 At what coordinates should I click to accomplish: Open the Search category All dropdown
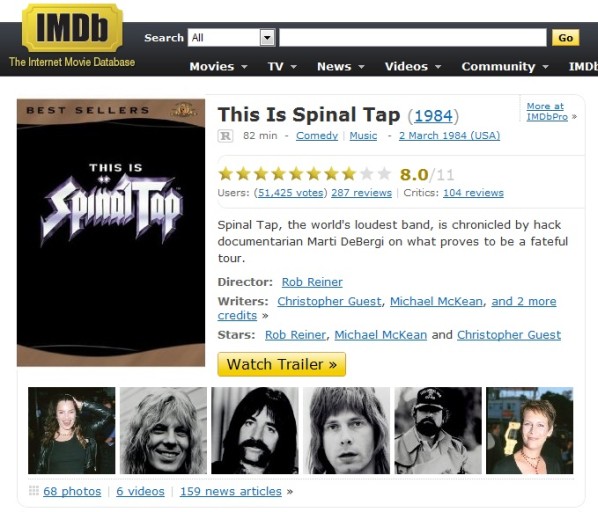click(231, 38)
